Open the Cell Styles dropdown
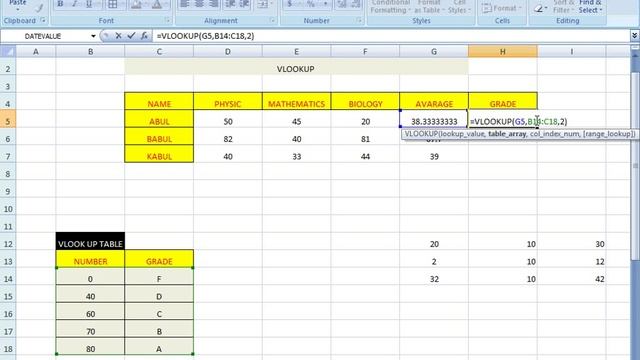Viewport: 640px width, 360px height. [x=460, y=7]
